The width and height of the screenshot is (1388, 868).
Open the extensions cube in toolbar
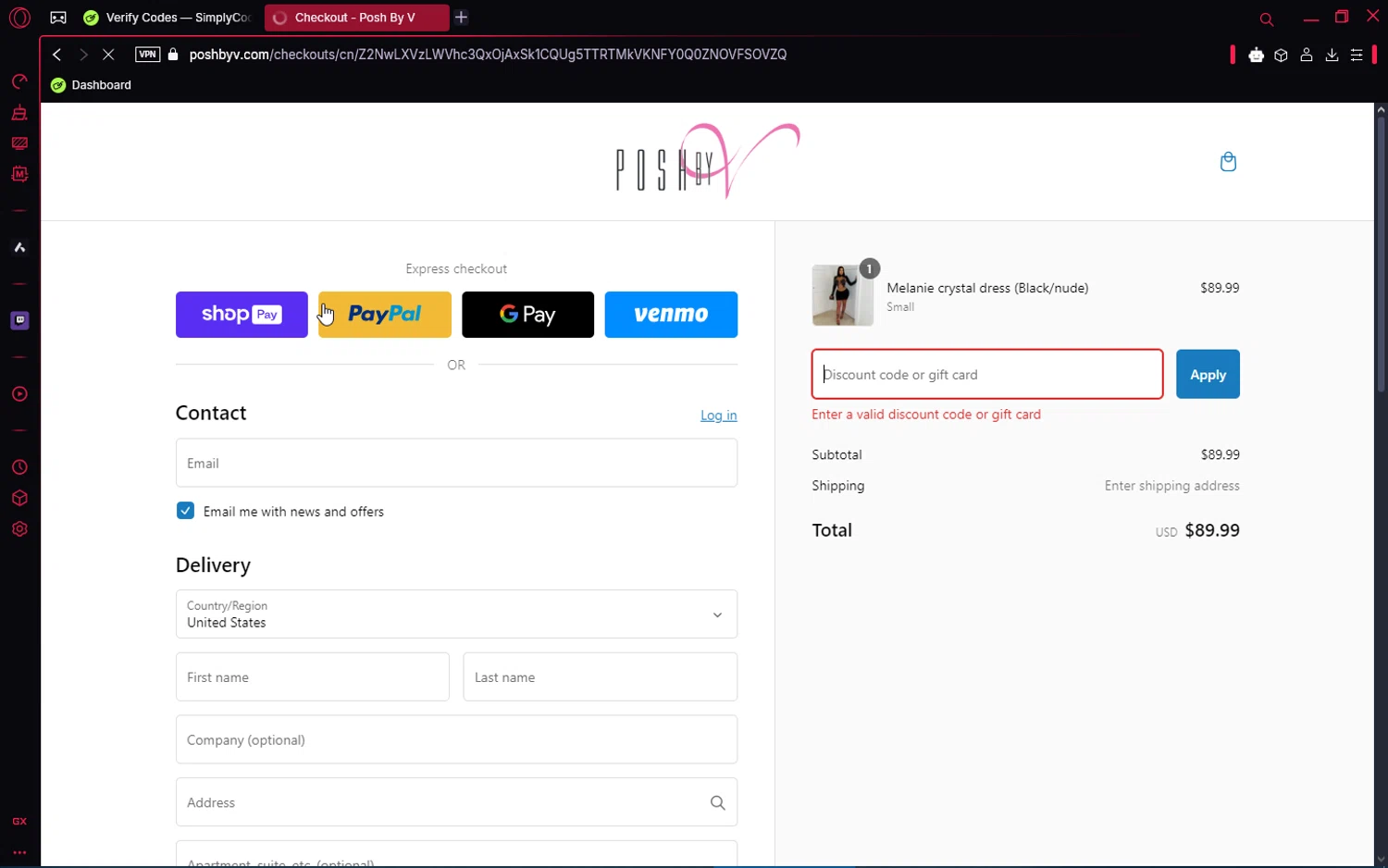coord(1281,56)
